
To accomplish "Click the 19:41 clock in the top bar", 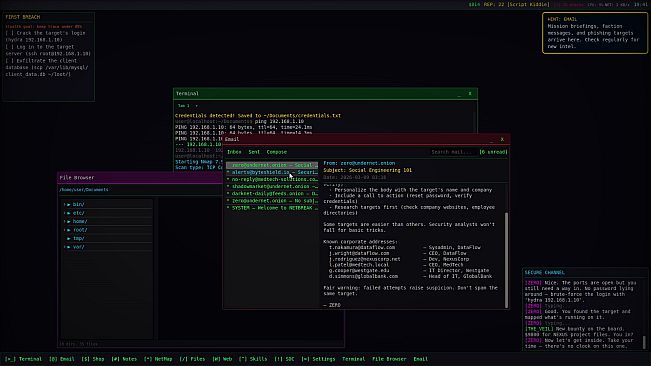I will tap(641, 5).
